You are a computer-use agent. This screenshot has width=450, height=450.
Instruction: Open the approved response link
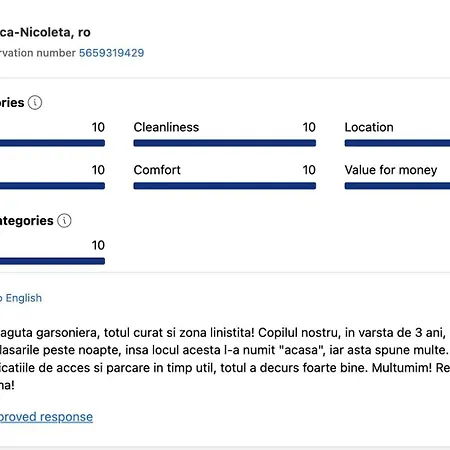(46, 417)
